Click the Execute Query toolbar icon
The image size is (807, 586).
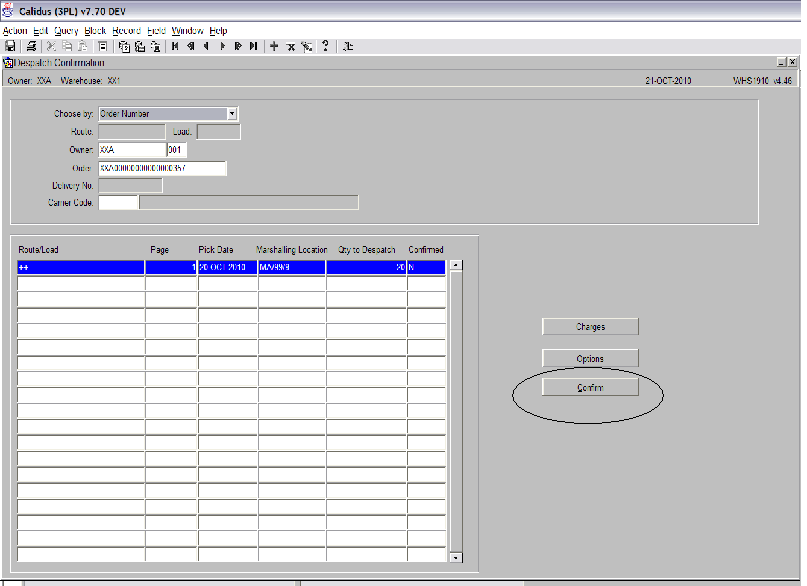139,46
